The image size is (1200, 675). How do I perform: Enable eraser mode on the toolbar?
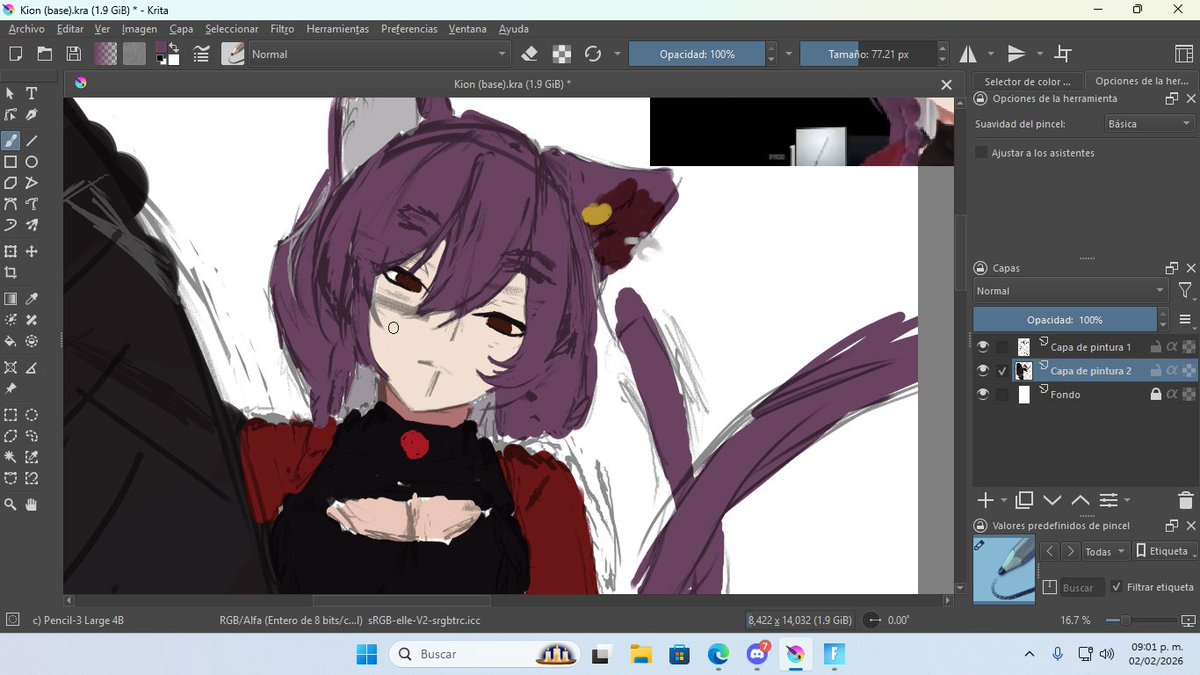[530, 54]
